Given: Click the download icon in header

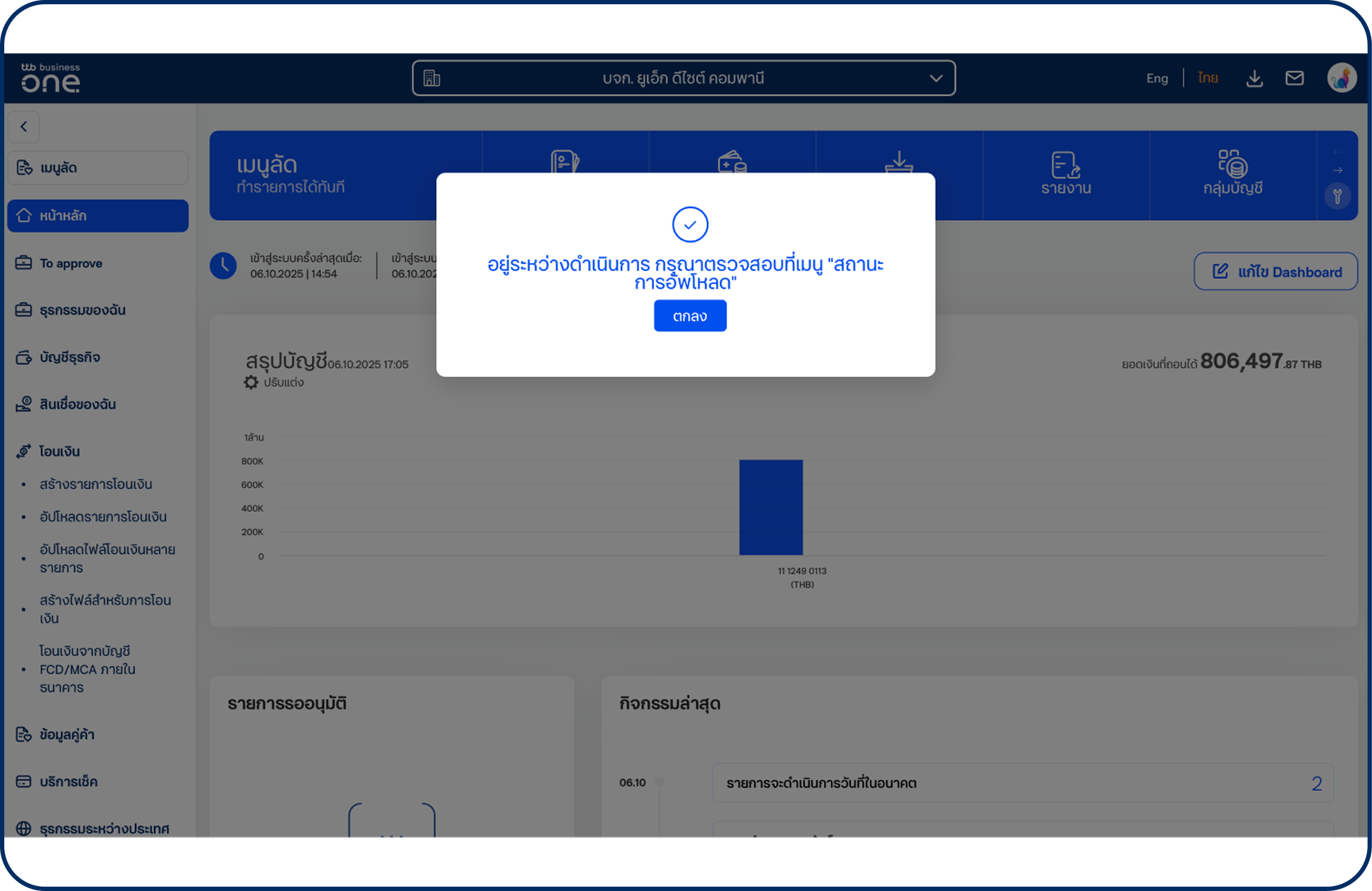Looking at the screenshot, I should point(1254,78).
